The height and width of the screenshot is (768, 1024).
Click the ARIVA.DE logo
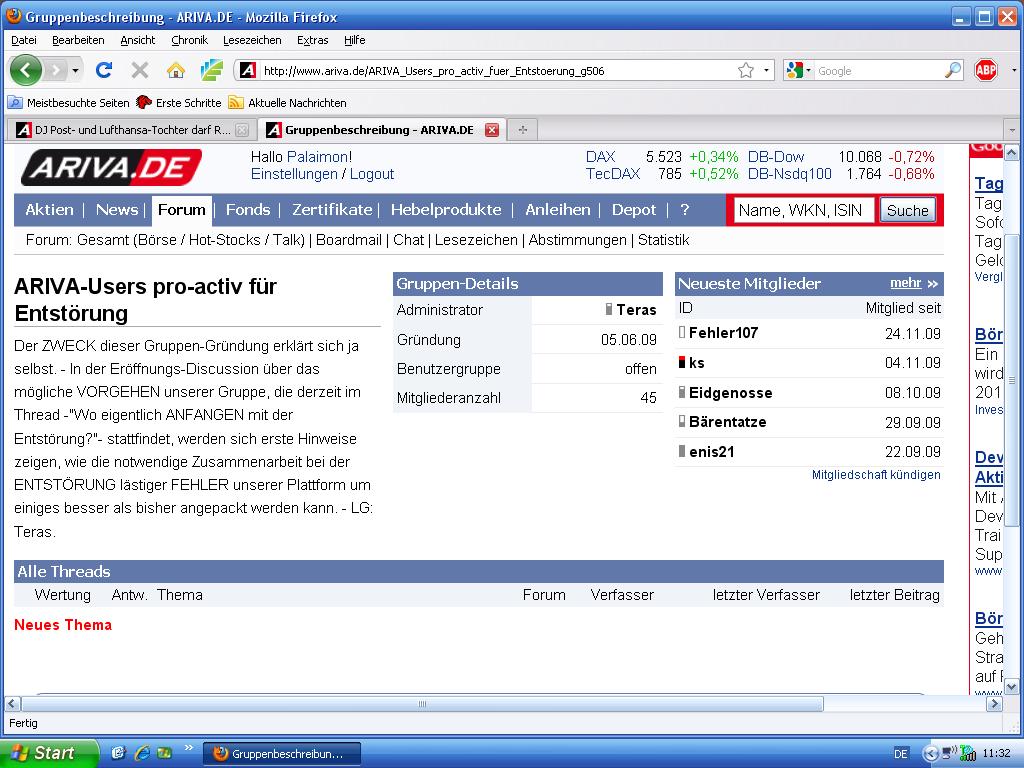111,168
